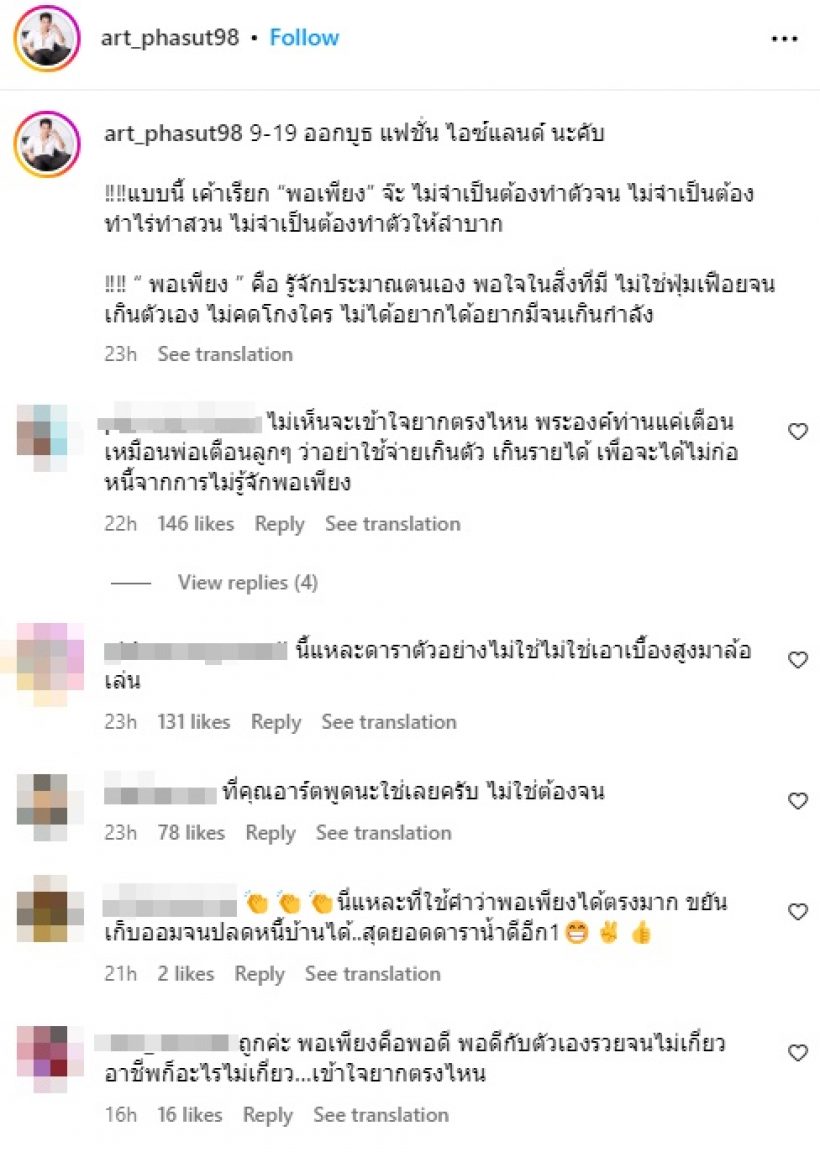Open the caption author's avatar
The height and width of the screenshot is (1152, 820).
pos(47,144)
